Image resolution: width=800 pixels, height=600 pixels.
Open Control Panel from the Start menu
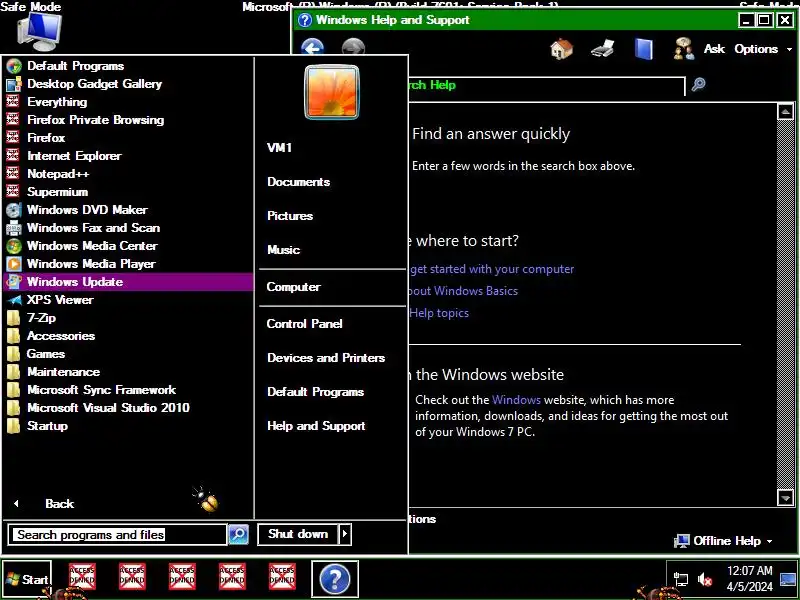(x=304, y=323)
